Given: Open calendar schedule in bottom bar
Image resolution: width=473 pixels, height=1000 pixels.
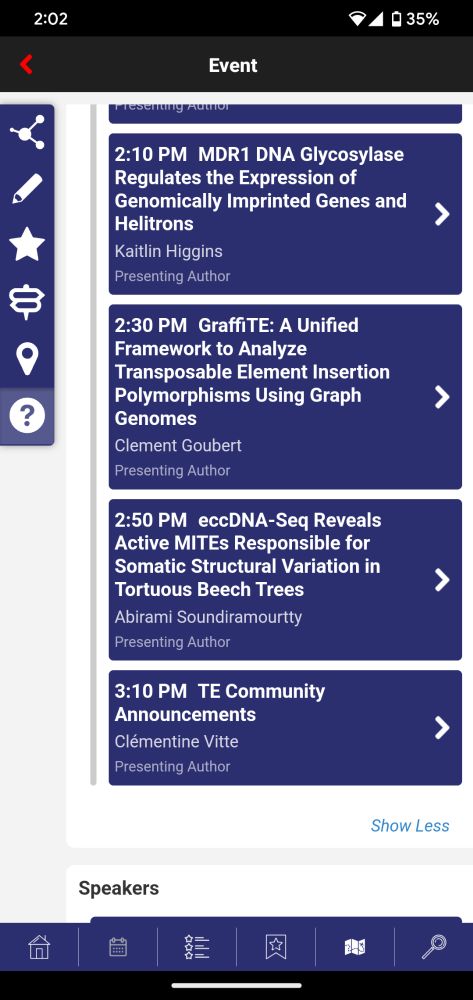Looking at the screenshot, I should pos(118,947).
